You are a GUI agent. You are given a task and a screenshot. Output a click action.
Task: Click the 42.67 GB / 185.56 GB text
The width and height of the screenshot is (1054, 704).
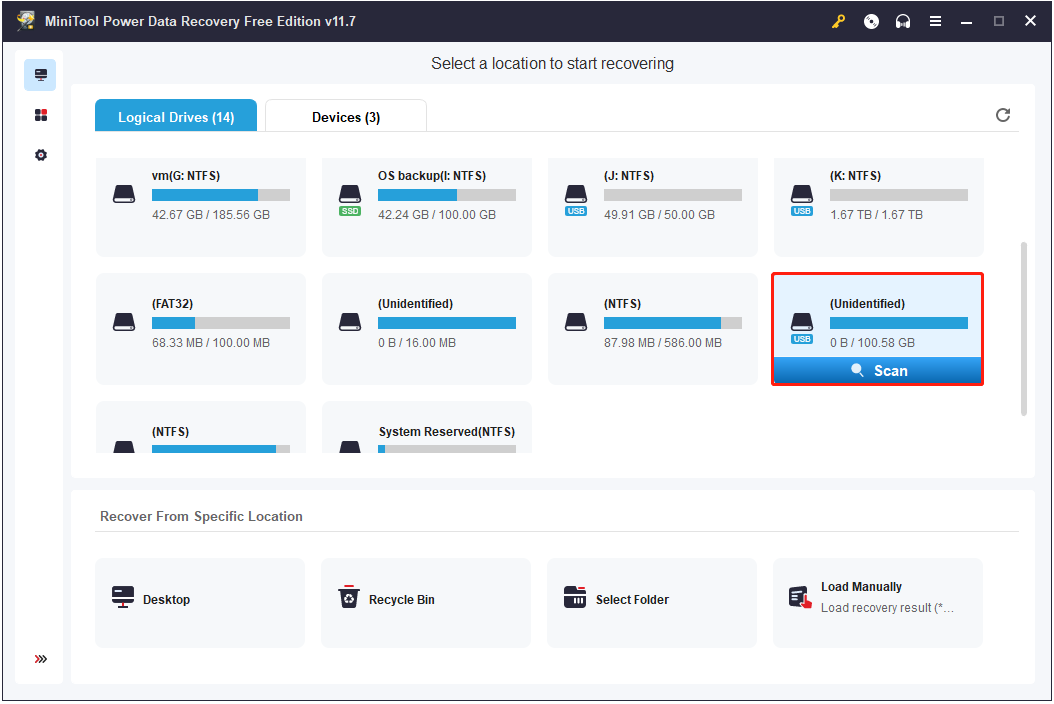(211, 214)
